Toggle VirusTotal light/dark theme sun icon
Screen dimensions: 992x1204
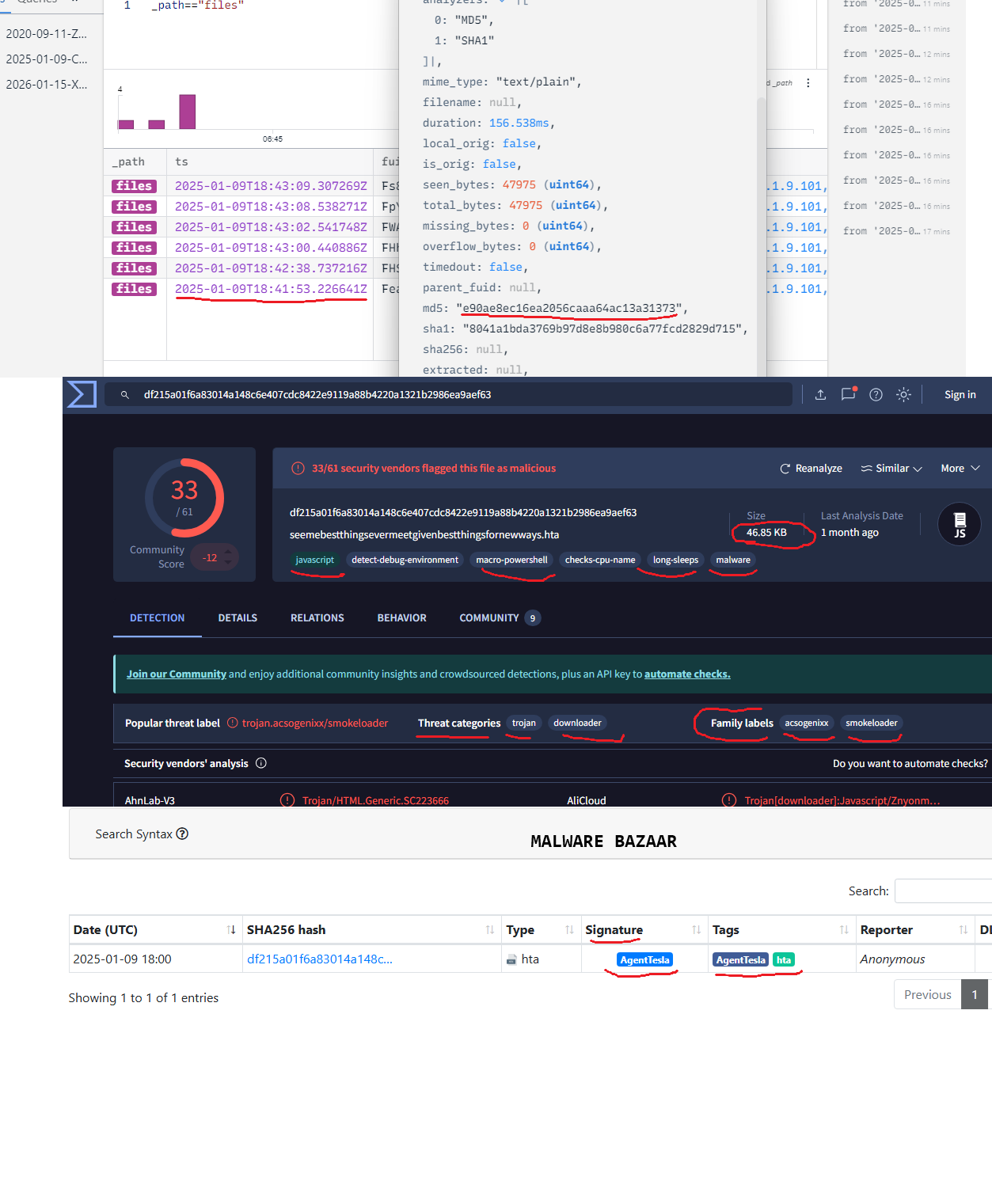(x=903, y=394)
